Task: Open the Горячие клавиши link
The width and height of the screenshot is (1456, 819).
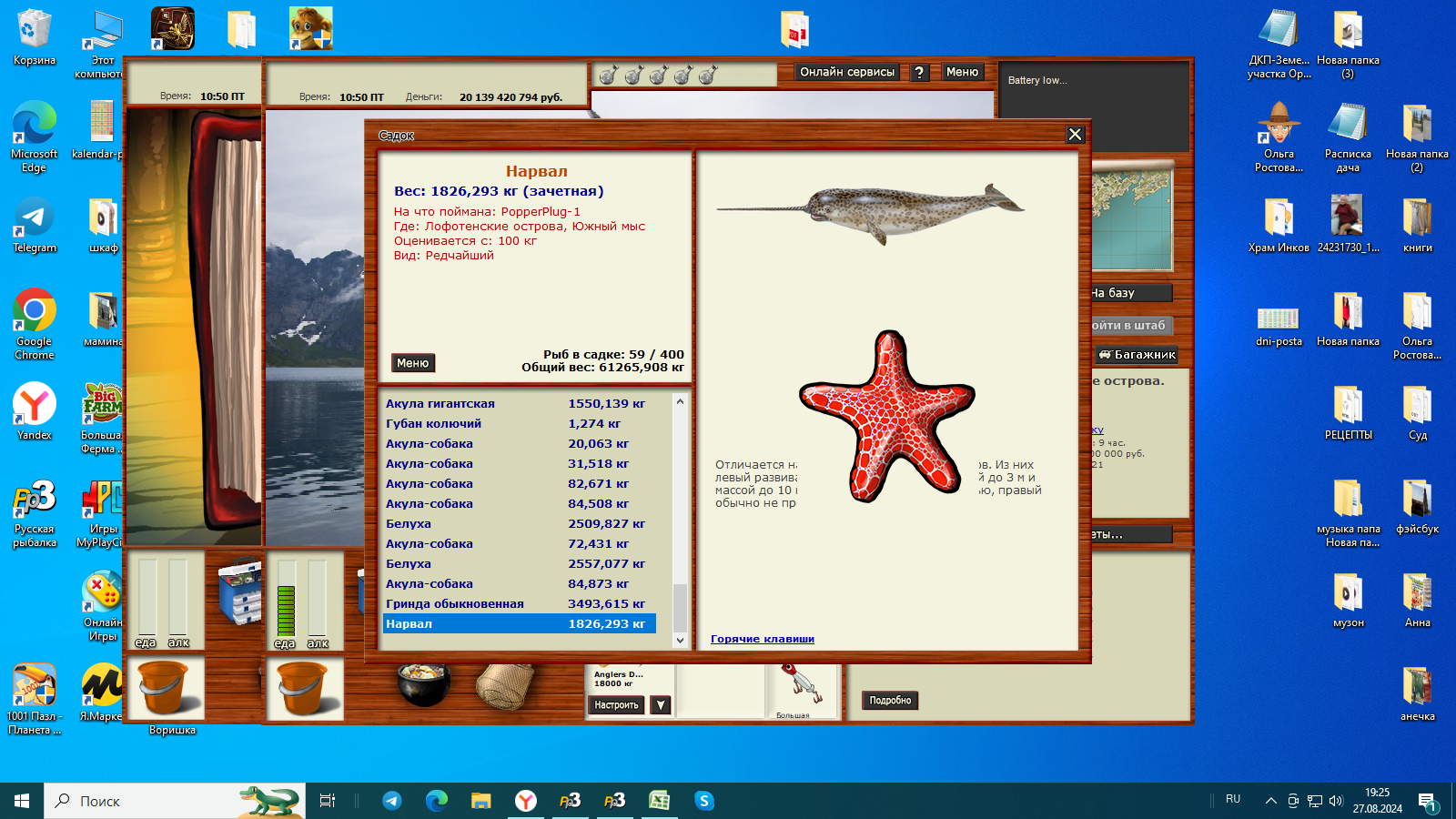Action: pyautogui.click(x=763, y=639)
